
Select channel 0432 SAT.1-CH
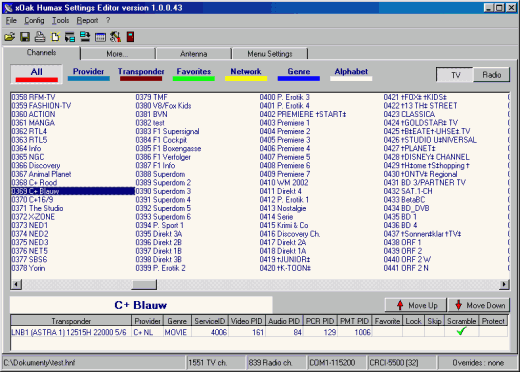408,191
